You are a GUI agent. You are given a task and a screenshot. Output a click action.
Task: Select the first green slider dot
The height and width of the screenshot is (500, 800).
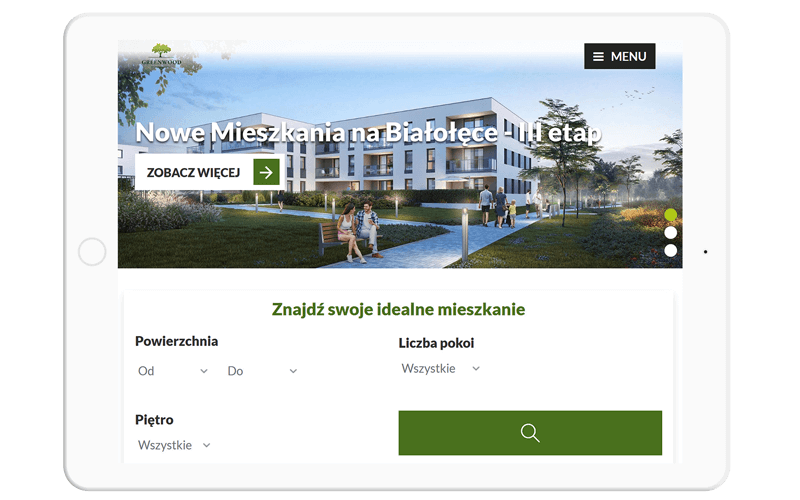point(671,215)
